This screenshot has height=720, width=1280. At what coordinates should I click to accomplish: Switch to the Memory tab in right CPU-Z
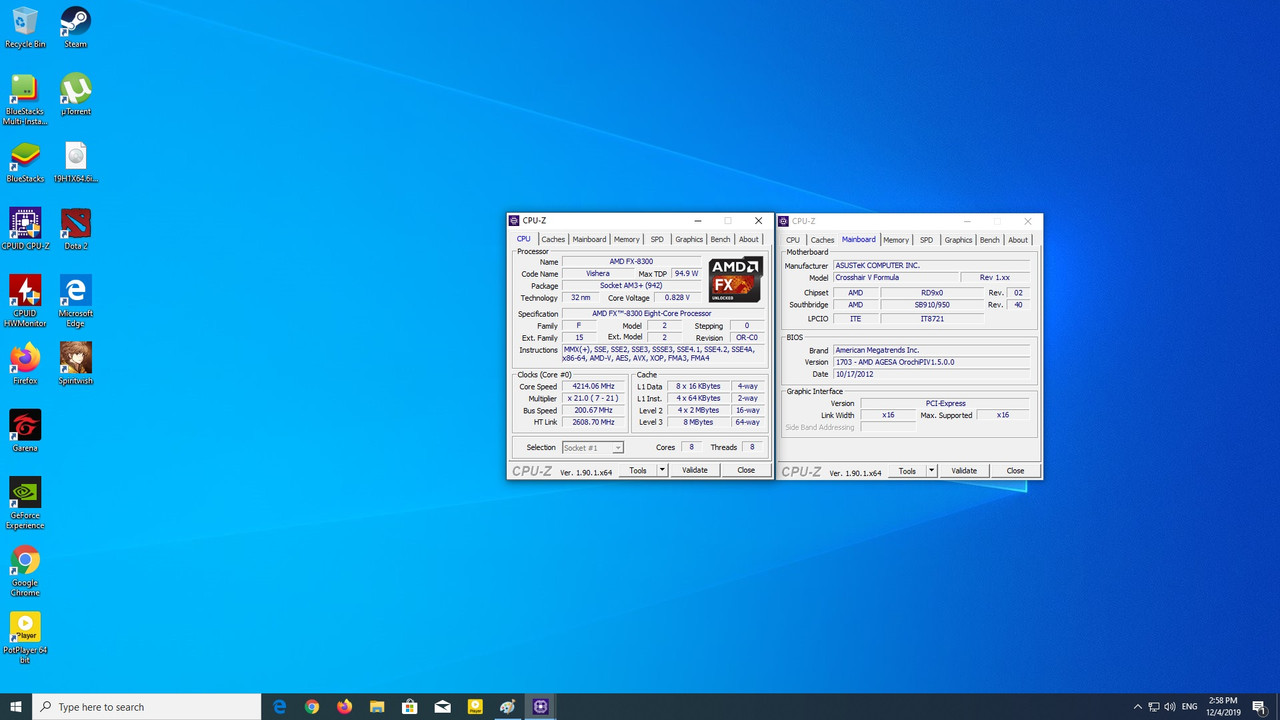point(895,239)
